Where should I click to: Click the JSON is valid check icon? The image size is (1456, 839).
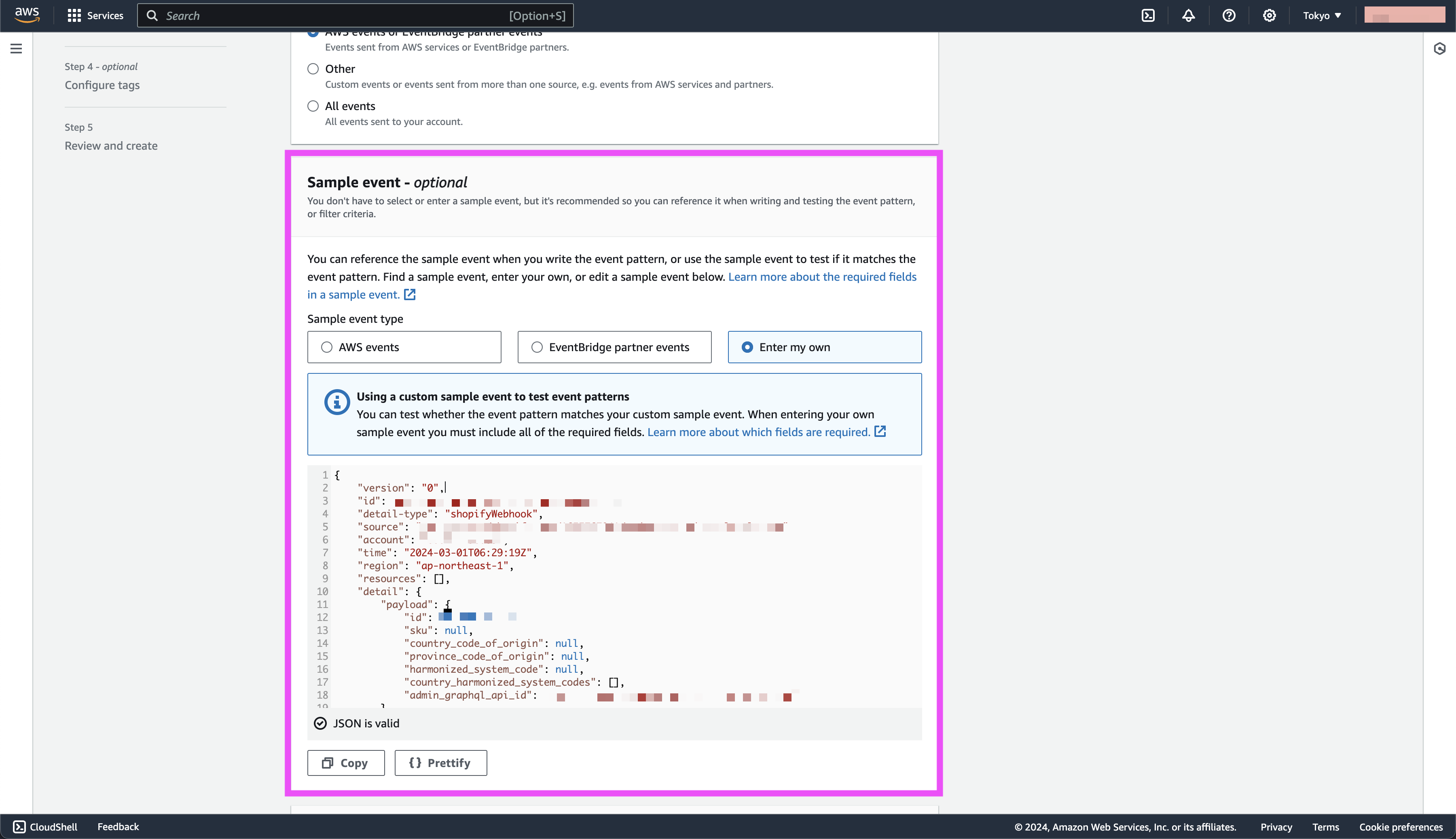(320, 723)
